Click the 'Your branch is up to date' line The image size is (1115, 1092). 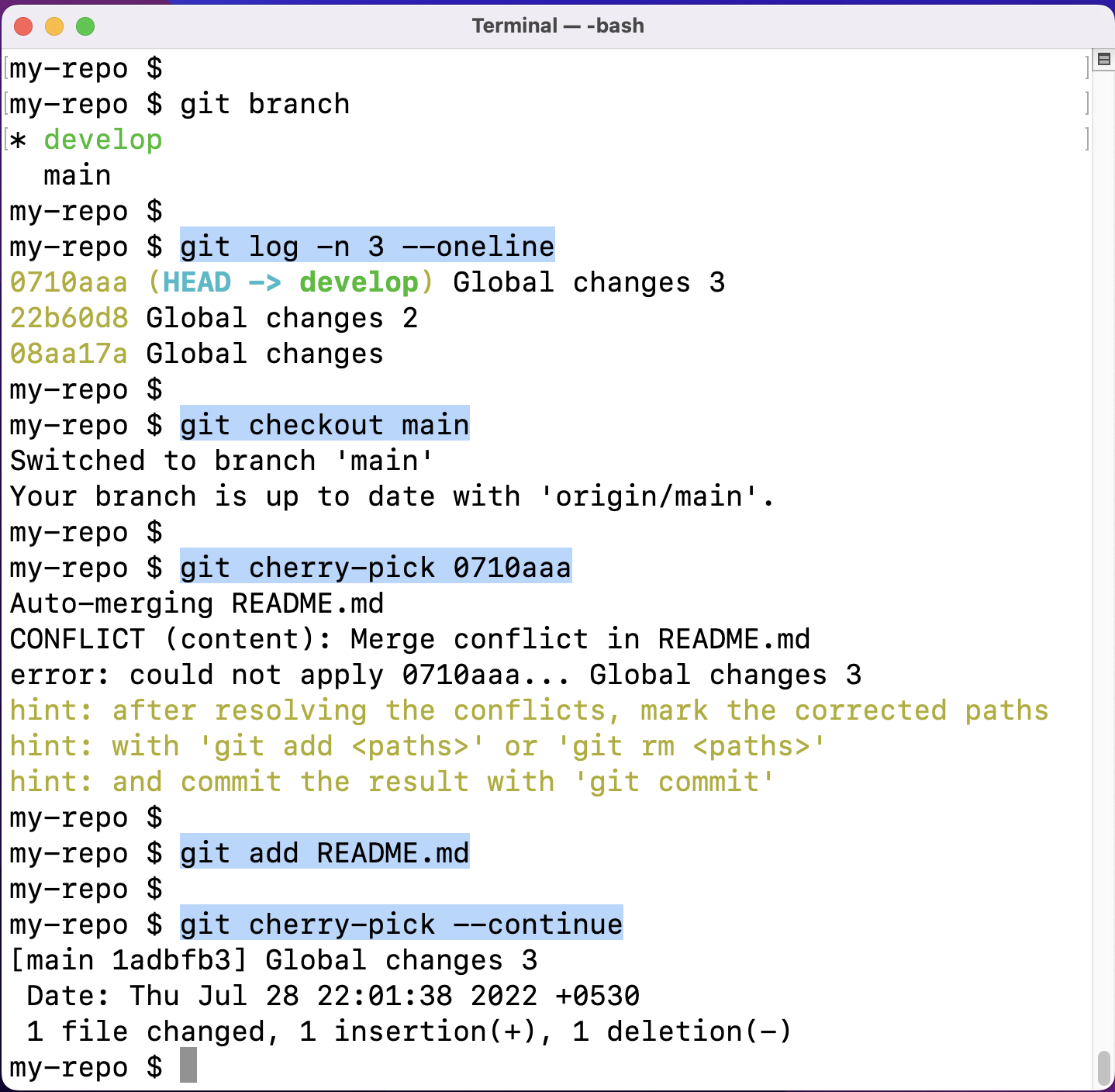click(x=392, y=496)
